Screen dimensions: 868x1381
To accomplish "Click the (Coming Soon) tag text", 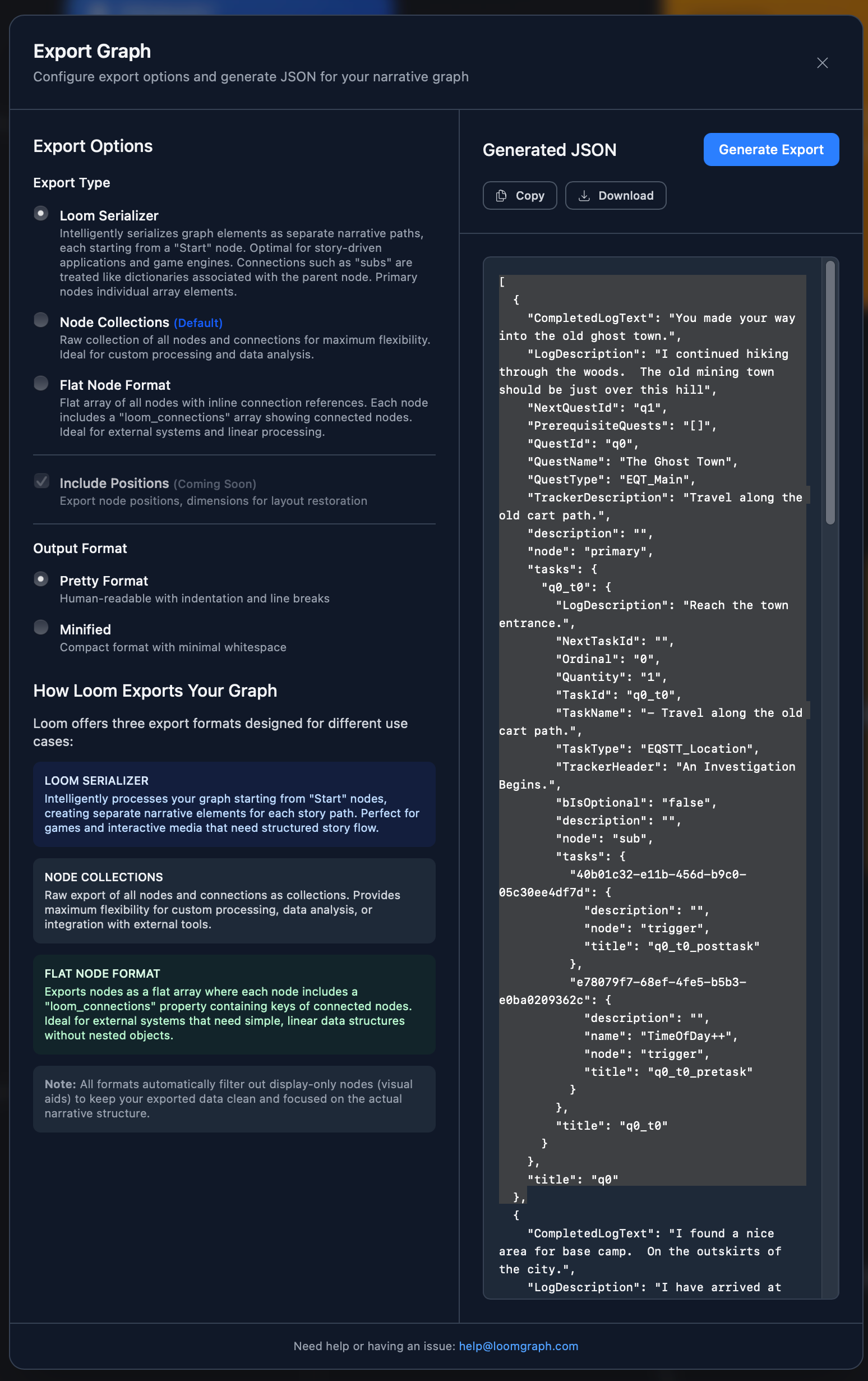I will (x=214, y=484).
